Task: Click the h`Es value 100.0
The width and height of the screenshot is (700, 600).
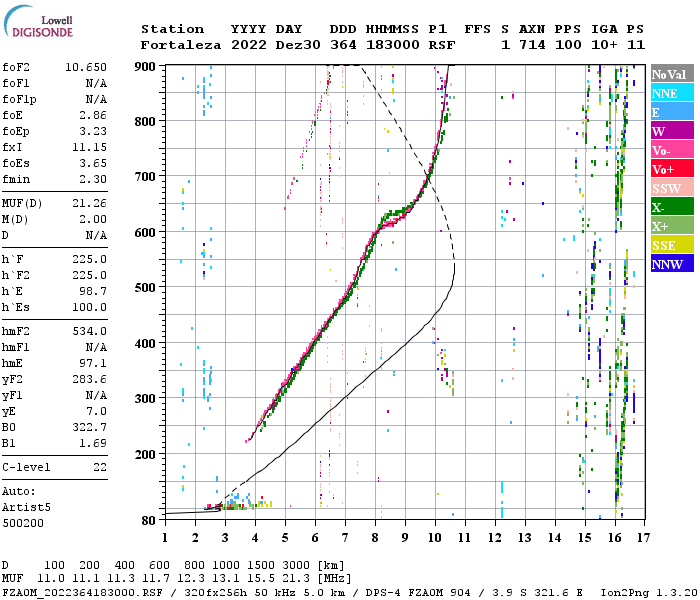Action: pos(89,307)
